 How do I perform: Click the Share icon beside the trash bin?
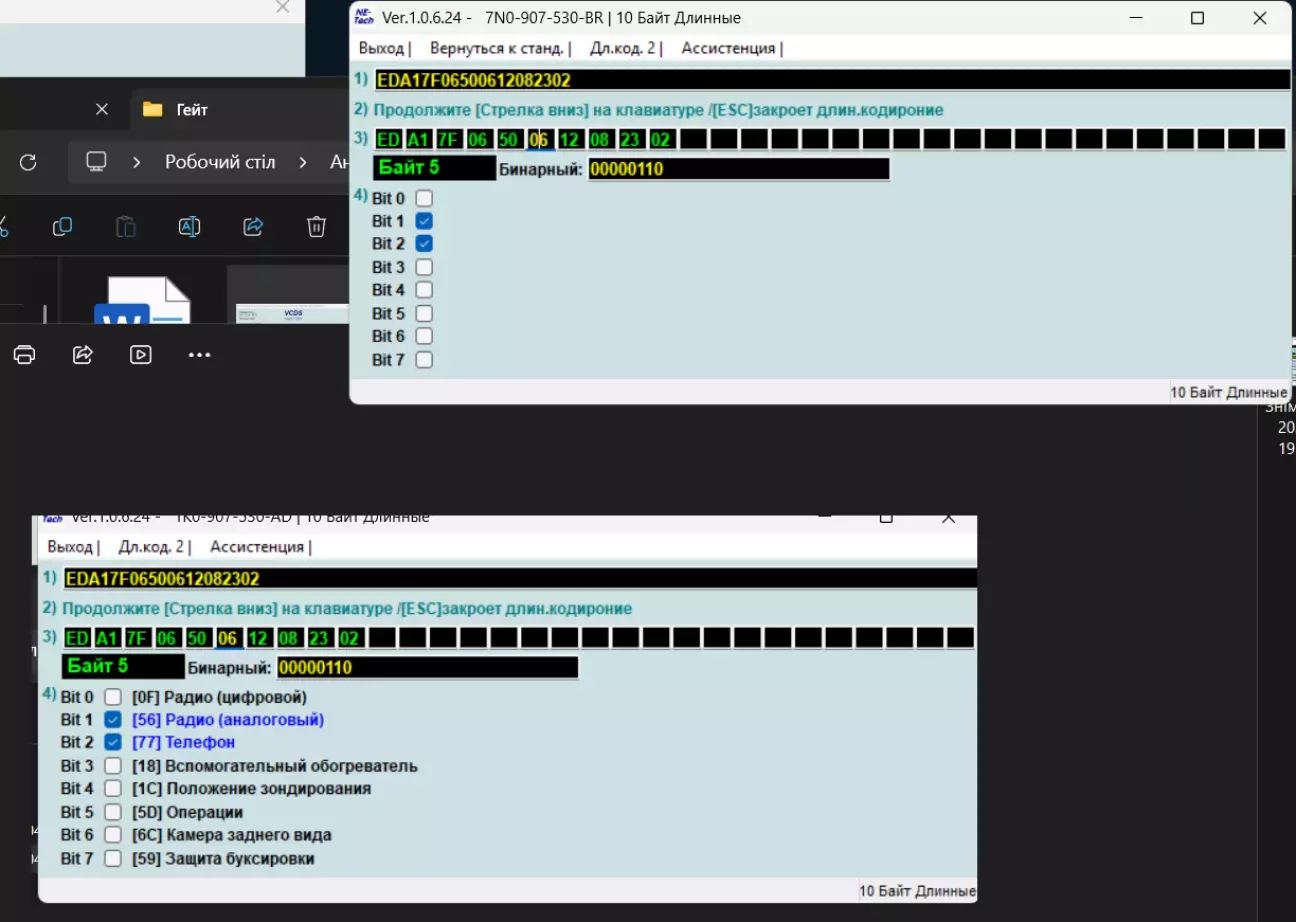point(253,227)
